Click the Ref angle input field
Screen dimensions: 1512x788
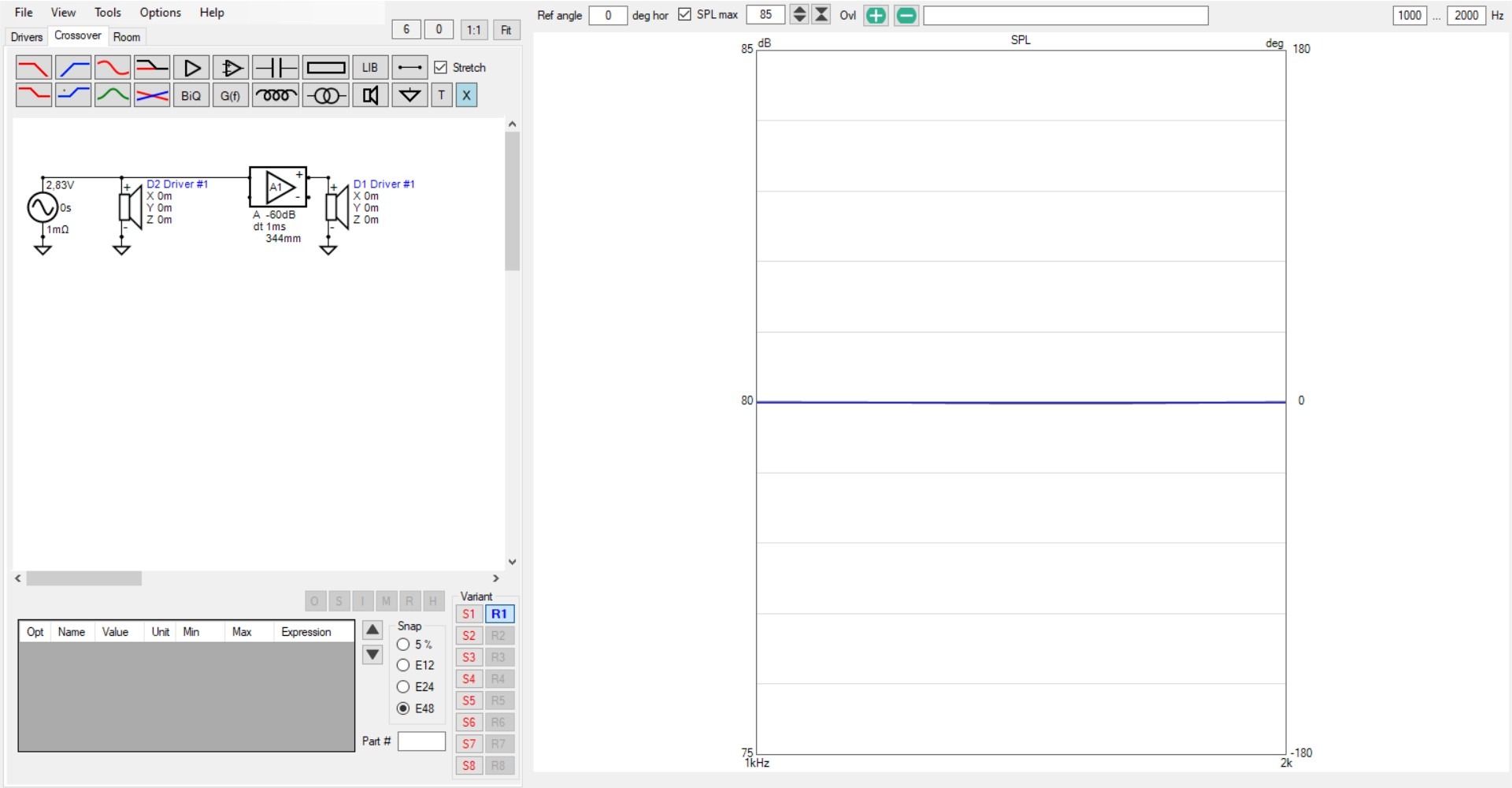pyautogui.click(x=608, y=15)
